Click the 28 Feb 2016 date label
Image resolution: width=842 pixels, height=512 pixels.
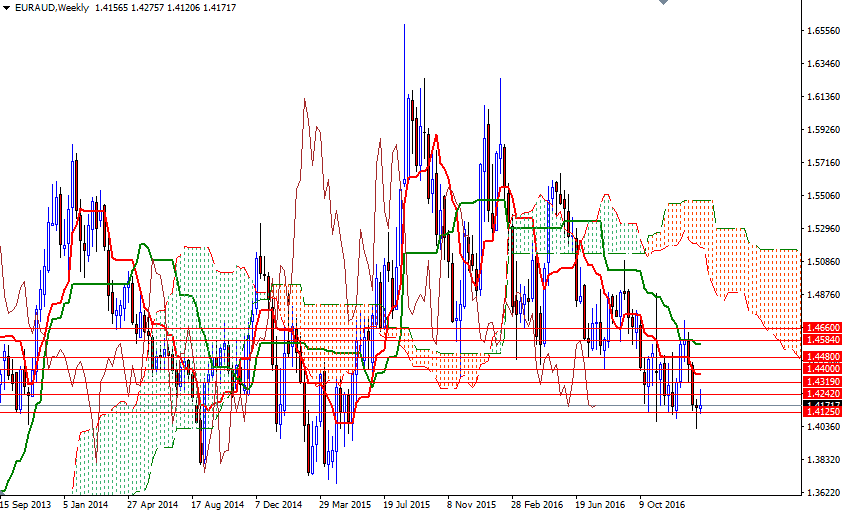coord(537,504)
